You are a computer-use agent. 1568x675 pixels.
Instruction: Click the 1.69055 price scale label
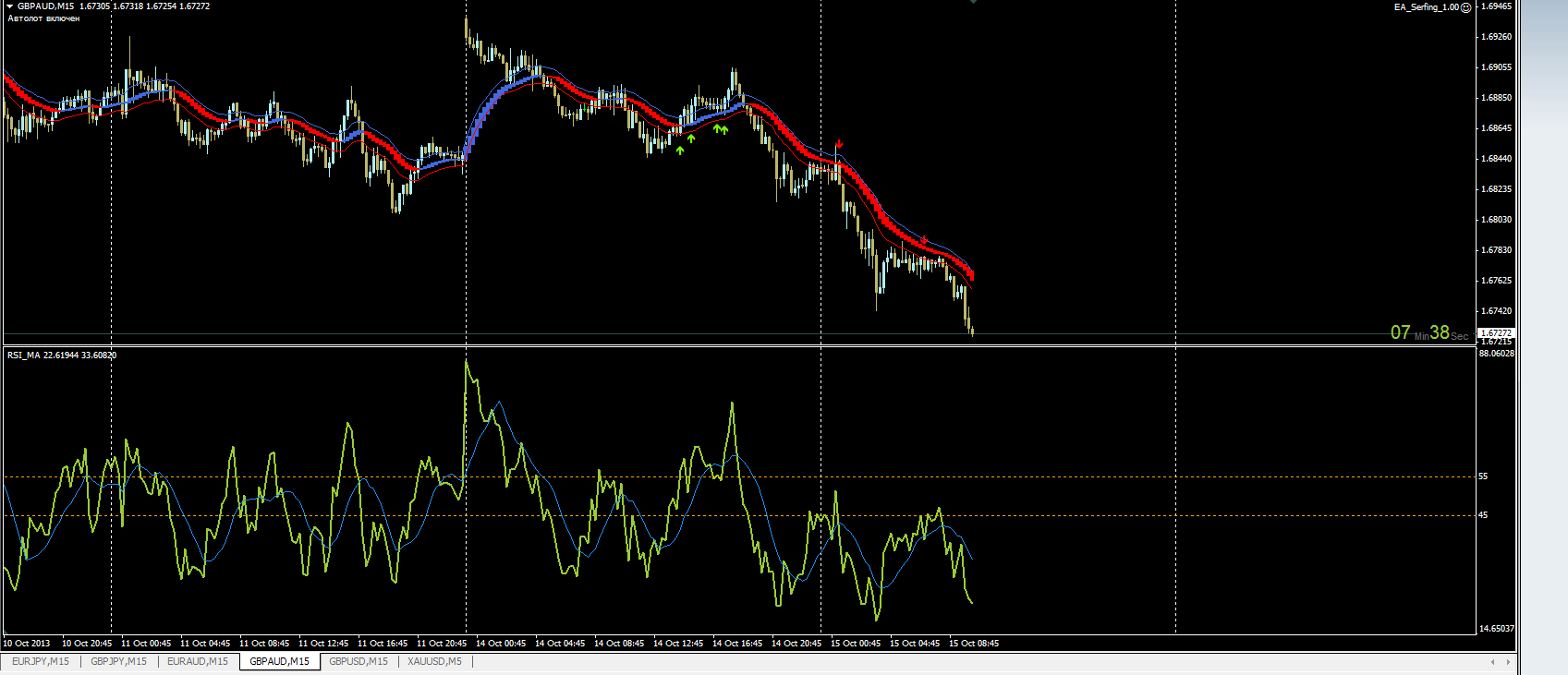point(1496,67)
